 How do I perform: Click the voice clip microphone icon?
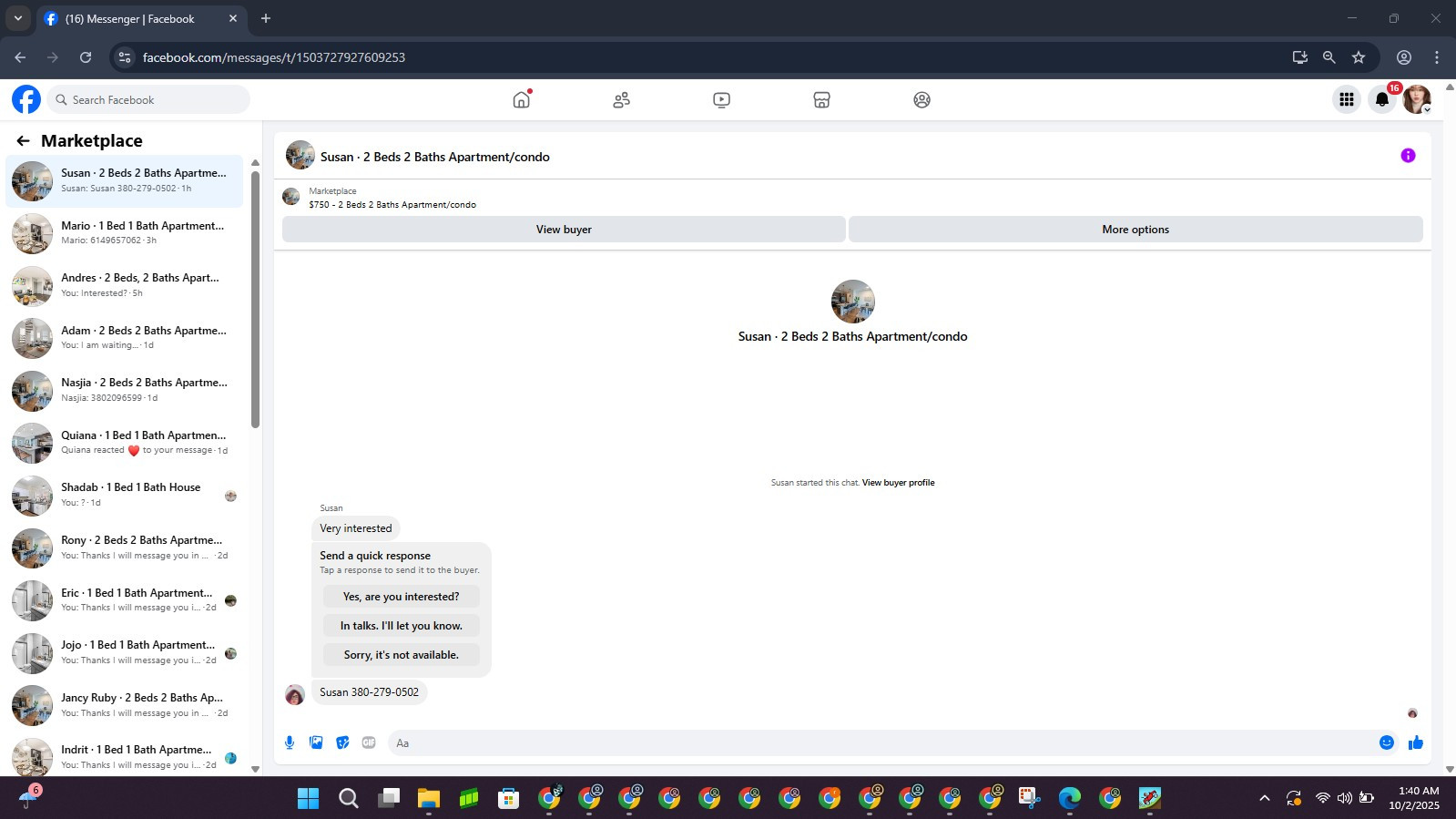290,742
